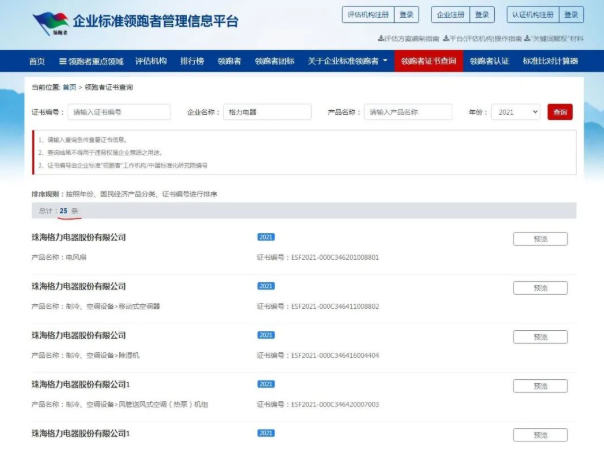Click the last row's 预览 button
This screenshot has height=458, width=604.
pos(540,435)
